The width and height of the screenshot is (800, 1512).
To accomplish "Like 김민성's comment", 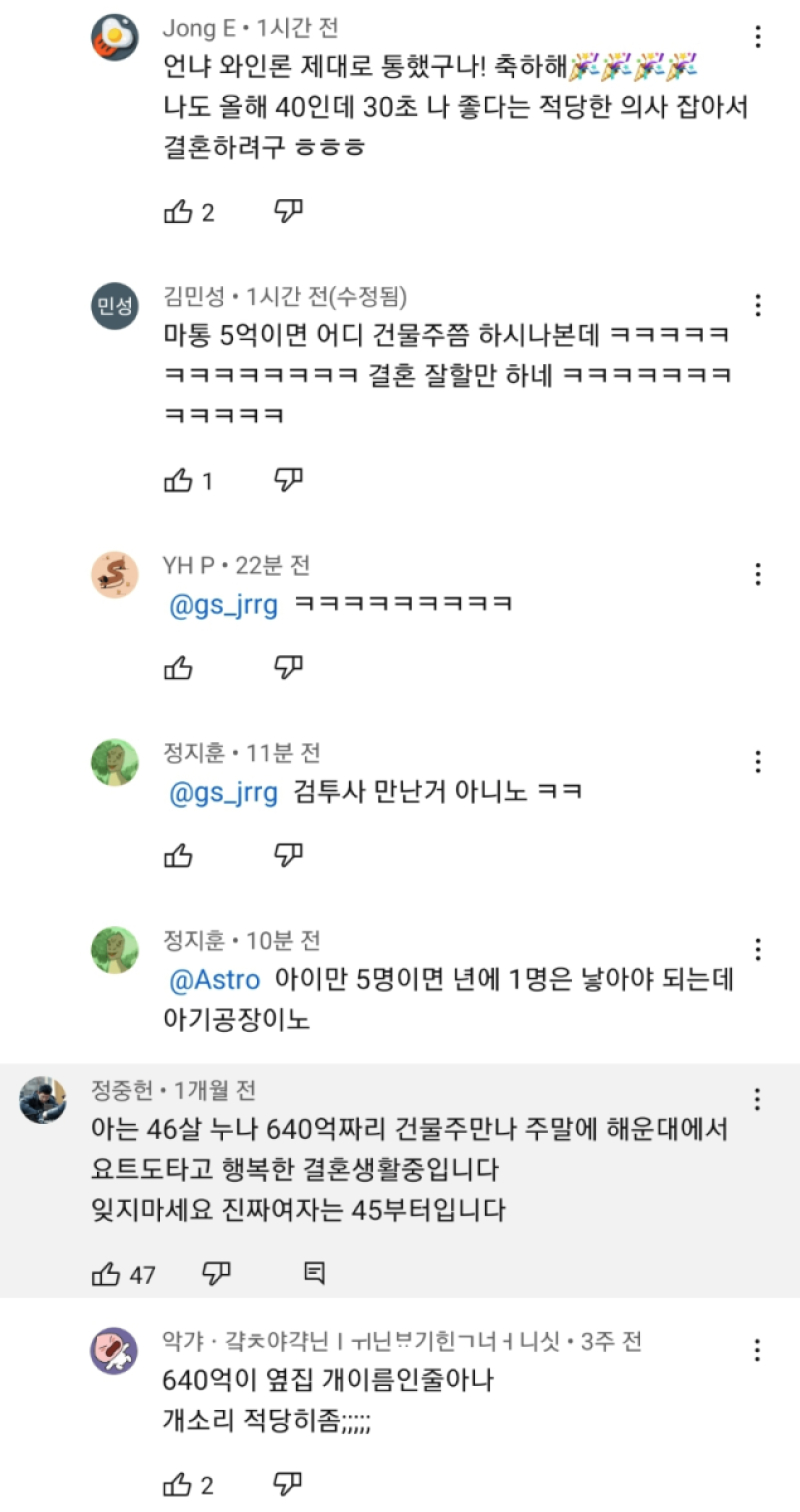I will tap(178, 481).
